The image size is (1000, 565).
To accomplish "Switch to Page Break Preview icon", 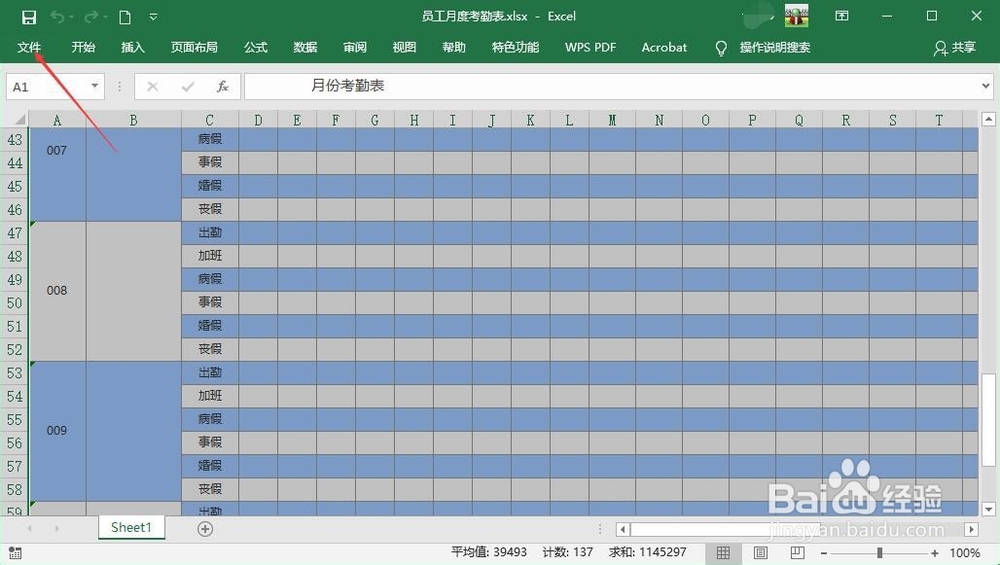I will point(797,552).
